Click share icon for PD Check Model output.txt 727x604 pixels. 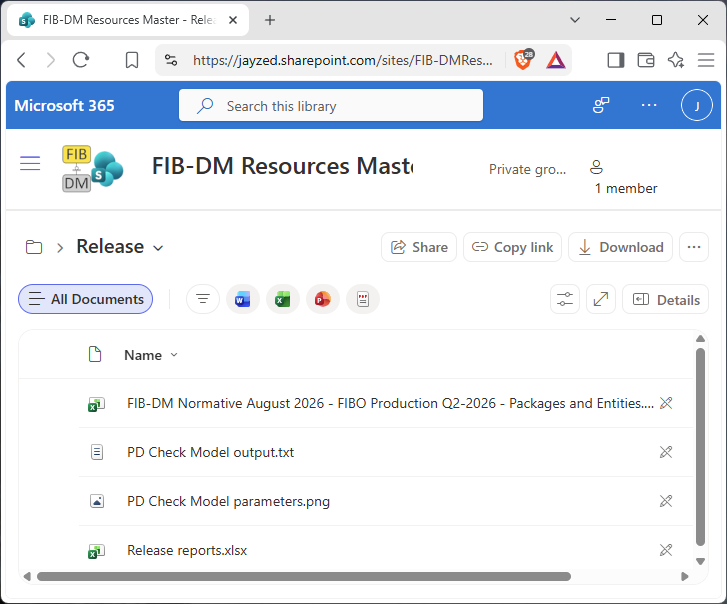(x=666, y=452)
